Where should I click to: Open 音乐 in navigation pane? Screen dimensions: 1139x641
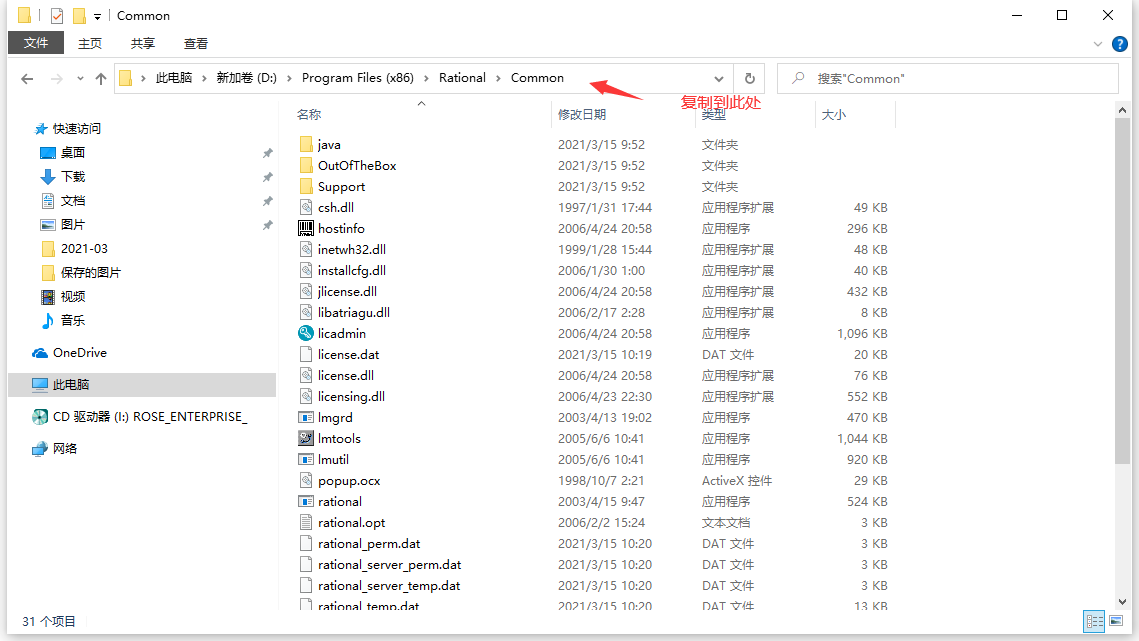[x=62, y=320]
